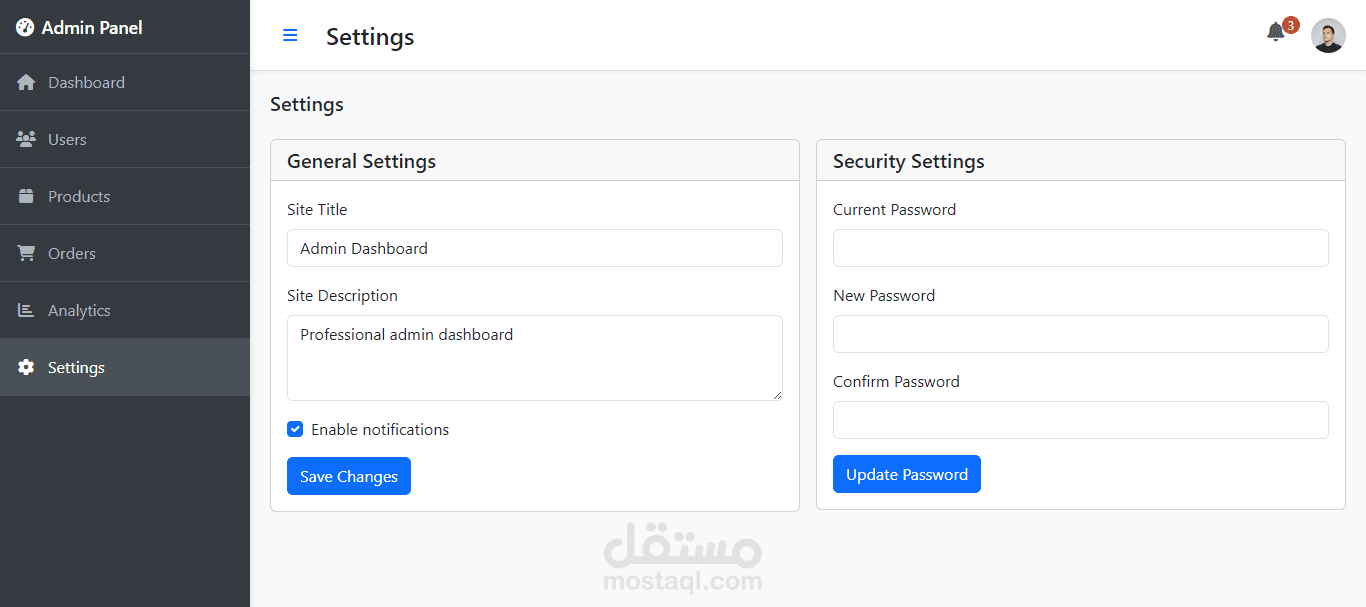Click the Settings gear icon in sidebar
This screenshot has height=607, width=1366.
(26, 367)
